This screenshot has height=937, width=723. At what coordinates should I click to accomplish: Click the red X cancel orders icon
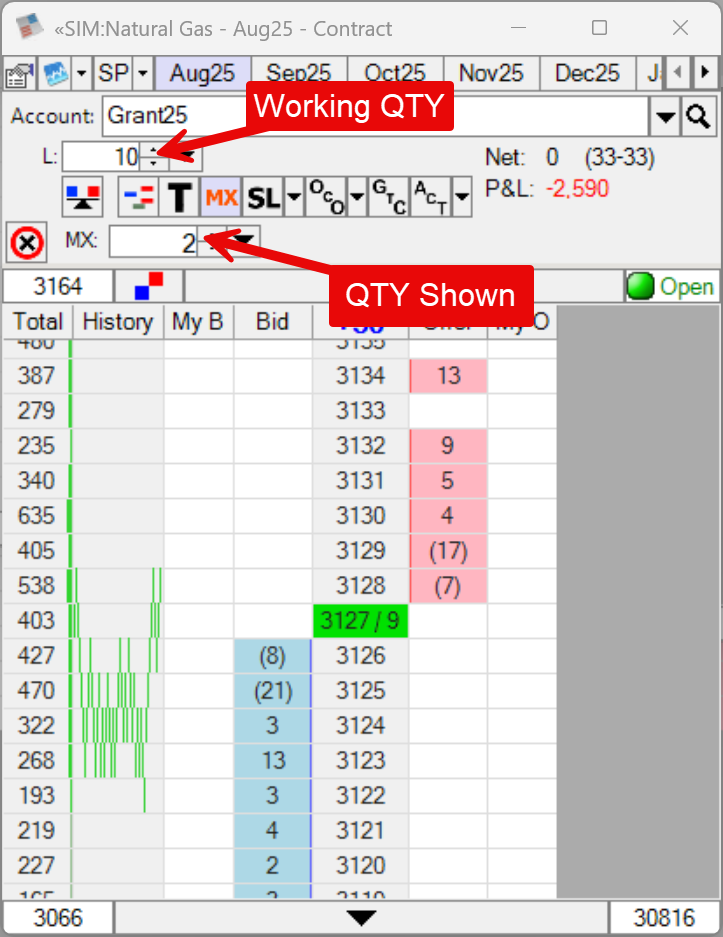[27, 243]
